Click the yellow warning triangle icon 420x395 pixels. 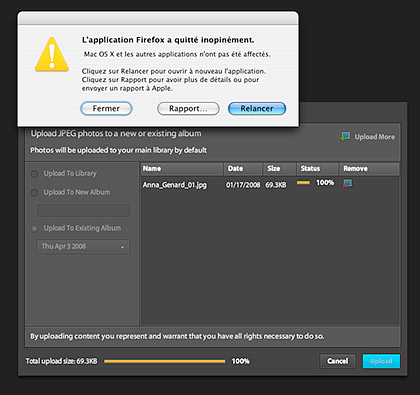coord(52,54)
